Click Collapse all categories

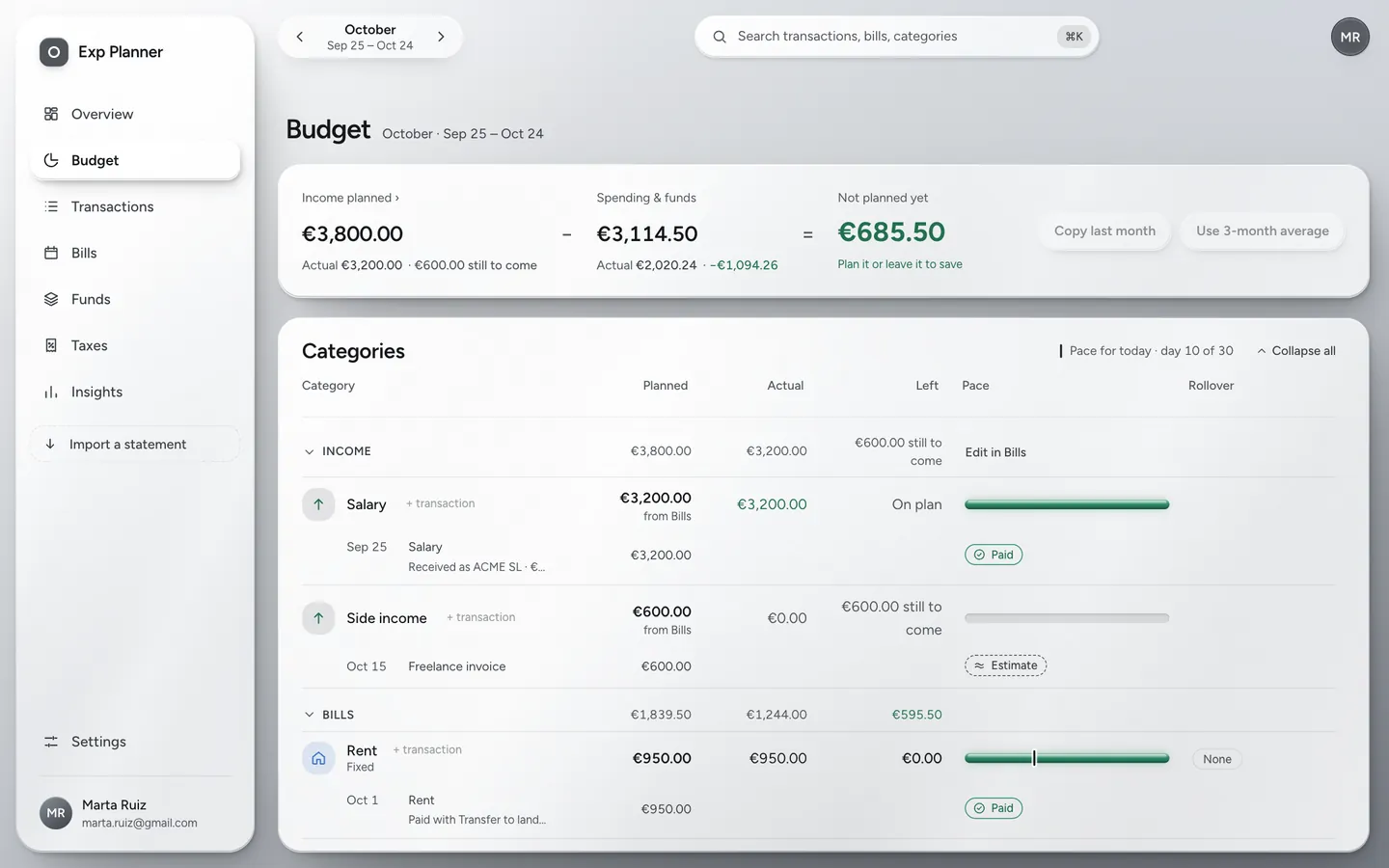point(1295,351)
